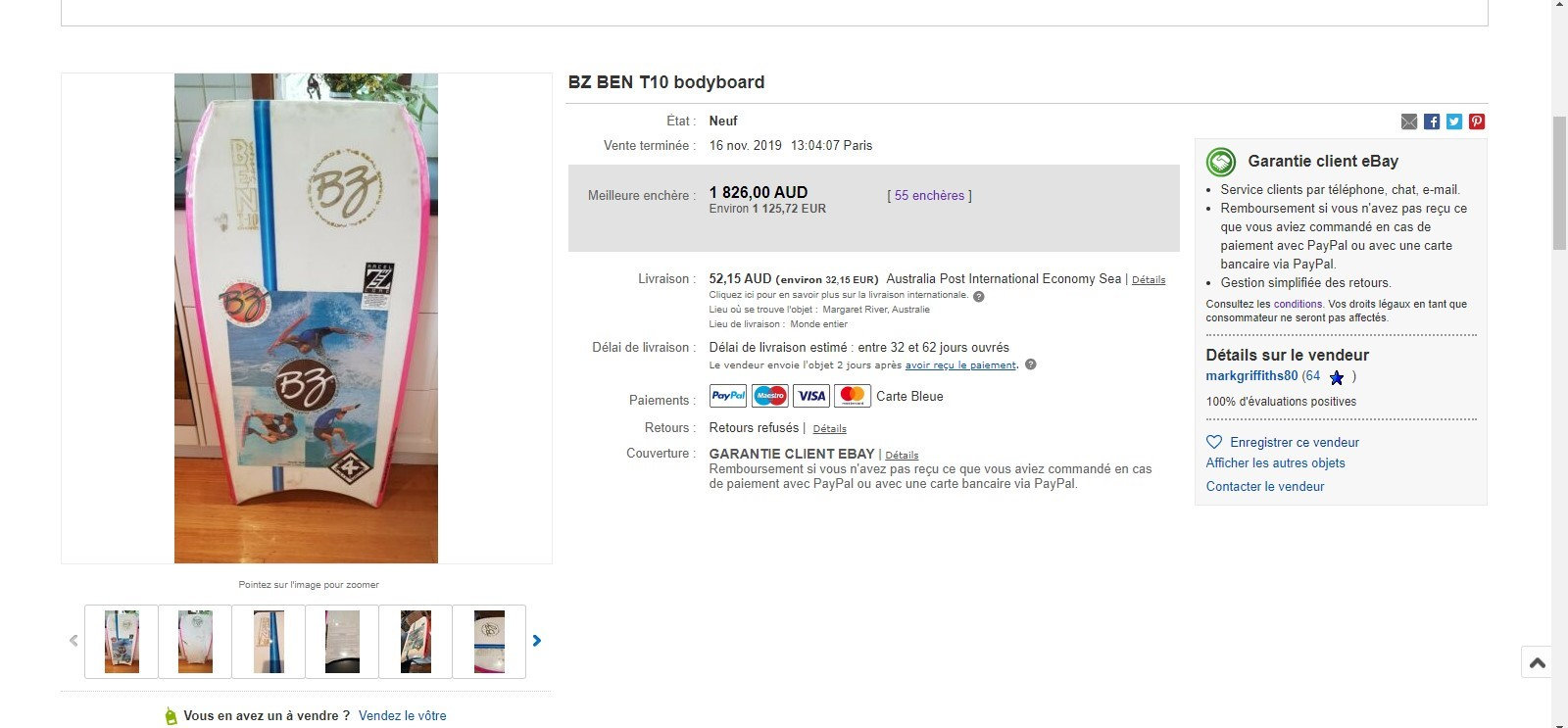The height and width of the screenshot is (728, 1568).
Task: Share the listing on Twitter
Action: (x=1454, y=121)
